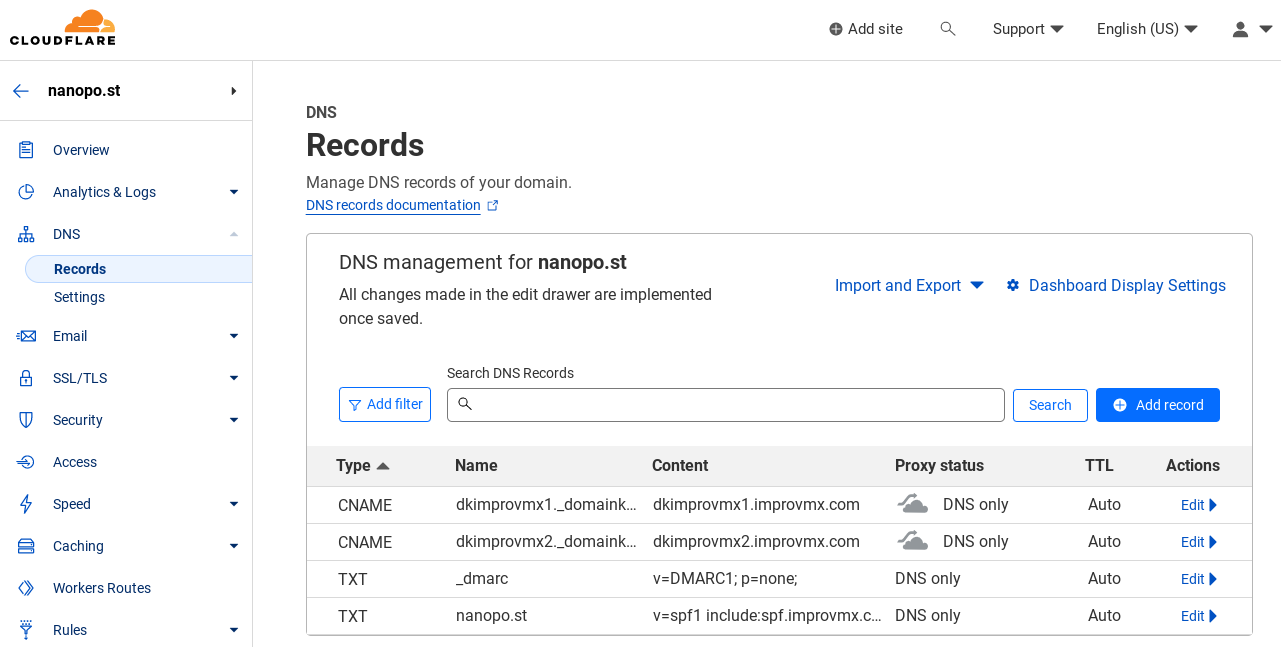Click the Proxy status column header
The width and height of the screenshot is (1281, 647).
point(939,466)
